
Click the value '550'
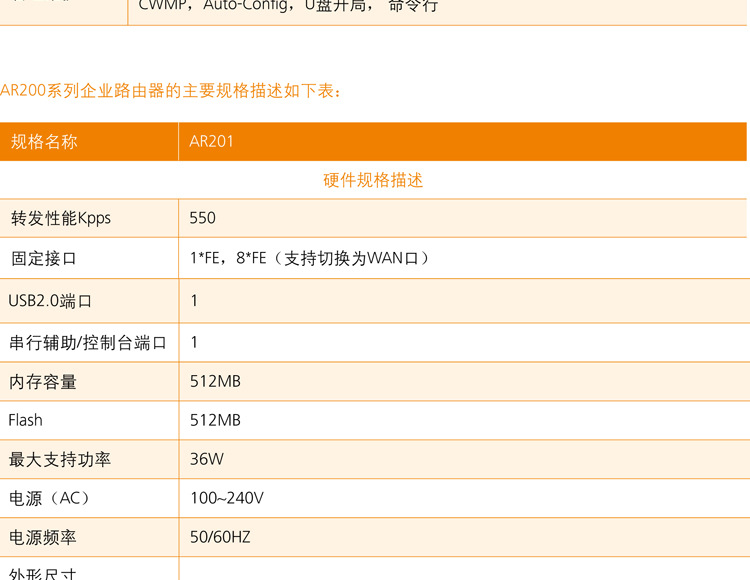(x=202, y=218)
